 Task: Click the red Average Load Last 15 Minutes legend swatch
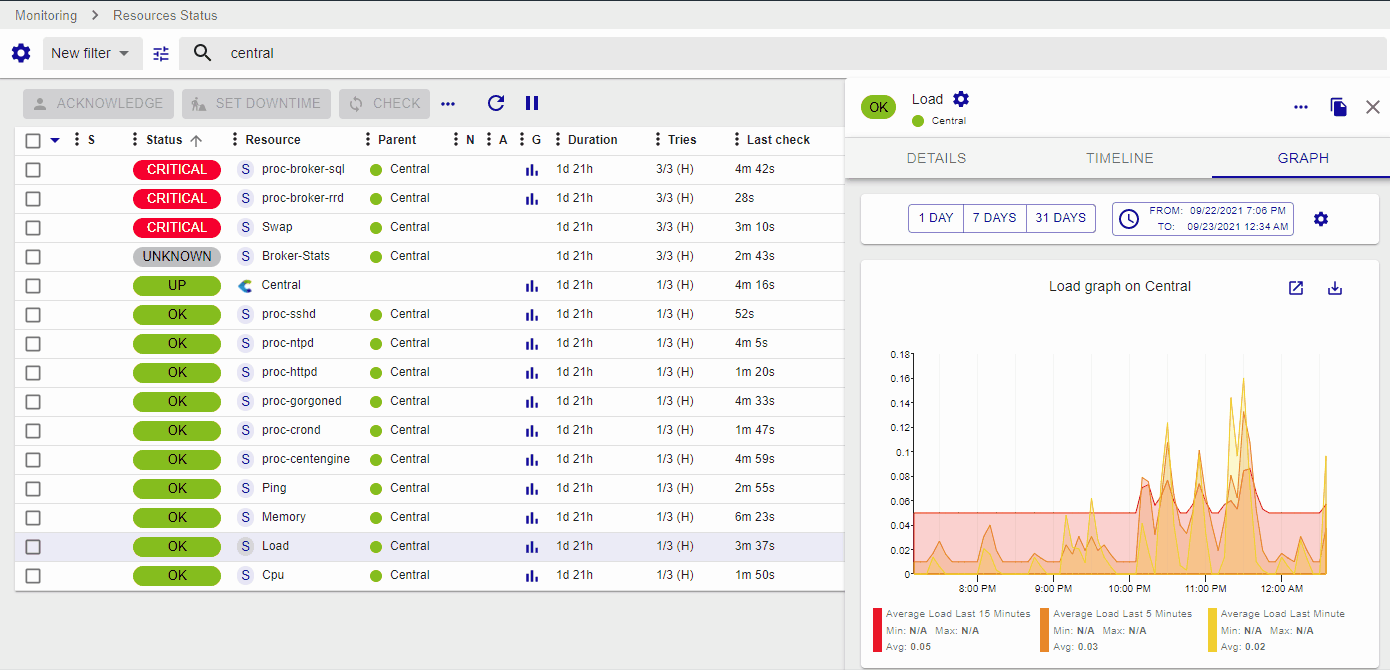click(877, 630)
